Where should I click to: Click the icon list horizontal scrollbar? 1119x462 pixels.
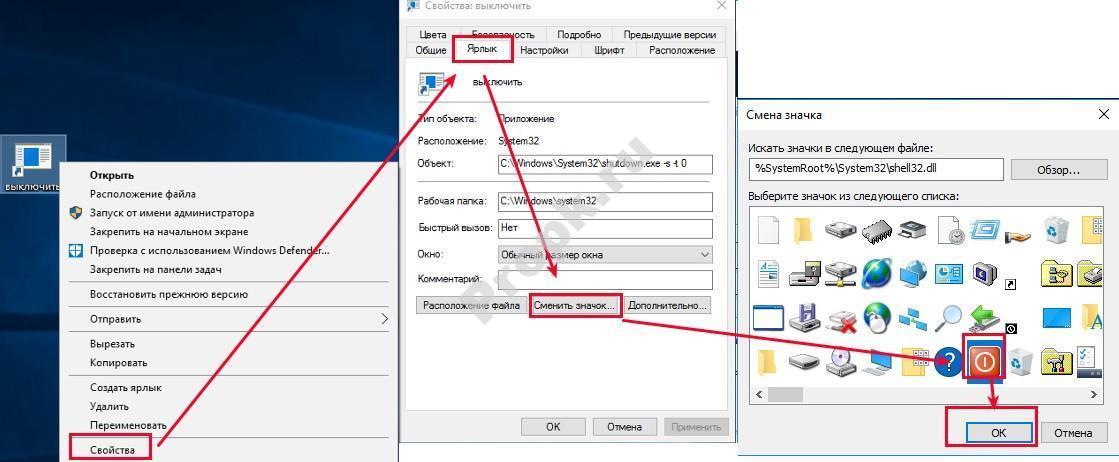pyautogui.click(x=900, y=395)
